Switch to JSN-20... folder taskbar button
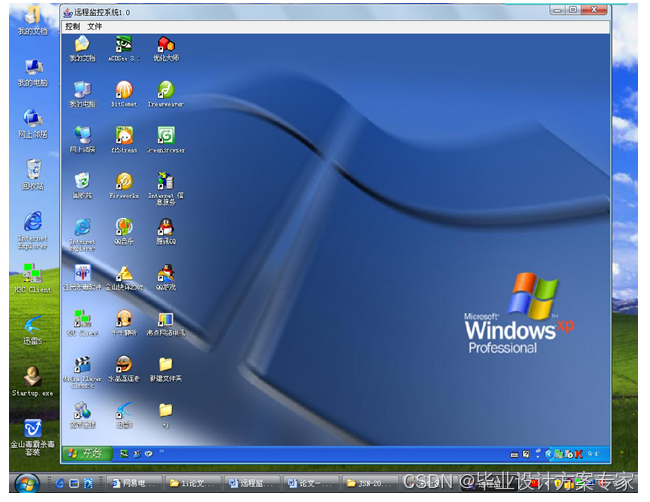This screenshot has width=650, height=502. click(x=369, y=483)
